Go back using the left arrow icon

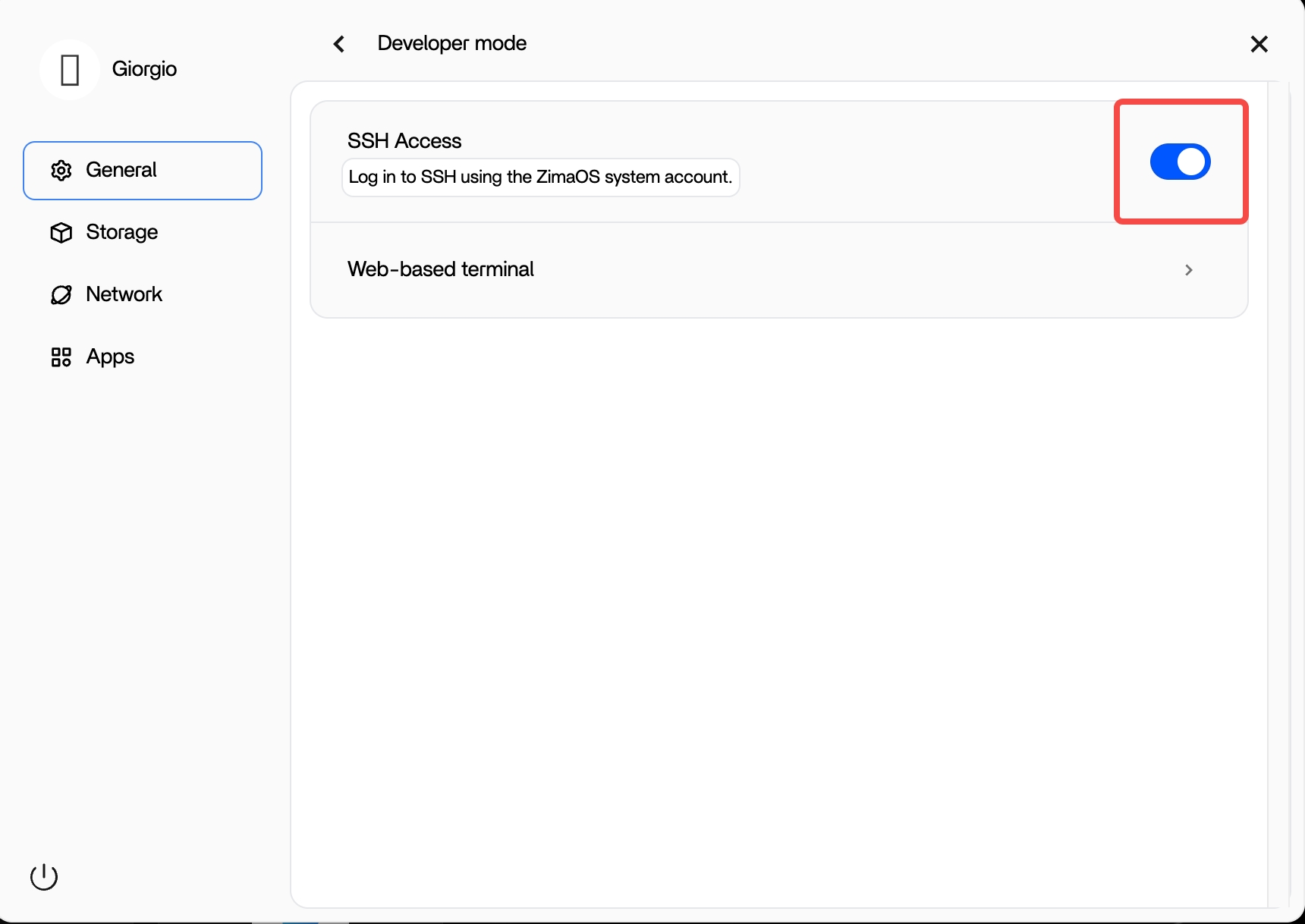tap(339, 44)
